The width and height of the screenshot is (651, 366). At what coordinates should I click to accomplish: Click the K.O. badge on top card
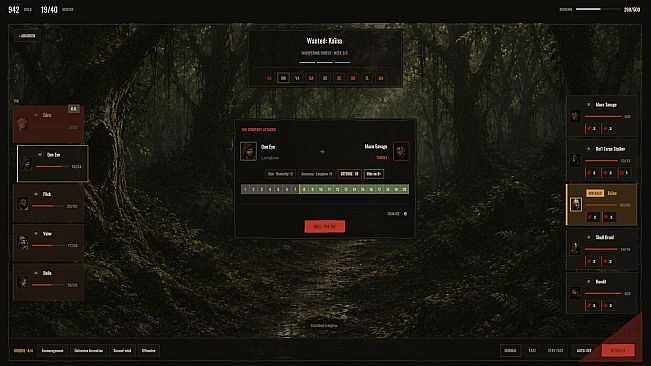73,109
